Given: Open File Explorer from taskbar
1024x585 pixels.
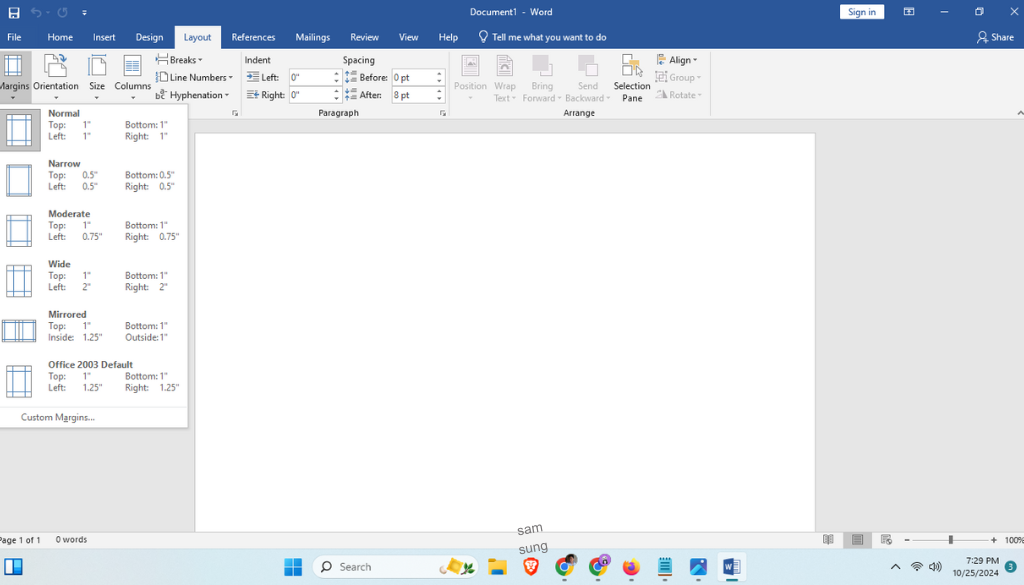Looking at the screenshot, I should pos(498,567).
